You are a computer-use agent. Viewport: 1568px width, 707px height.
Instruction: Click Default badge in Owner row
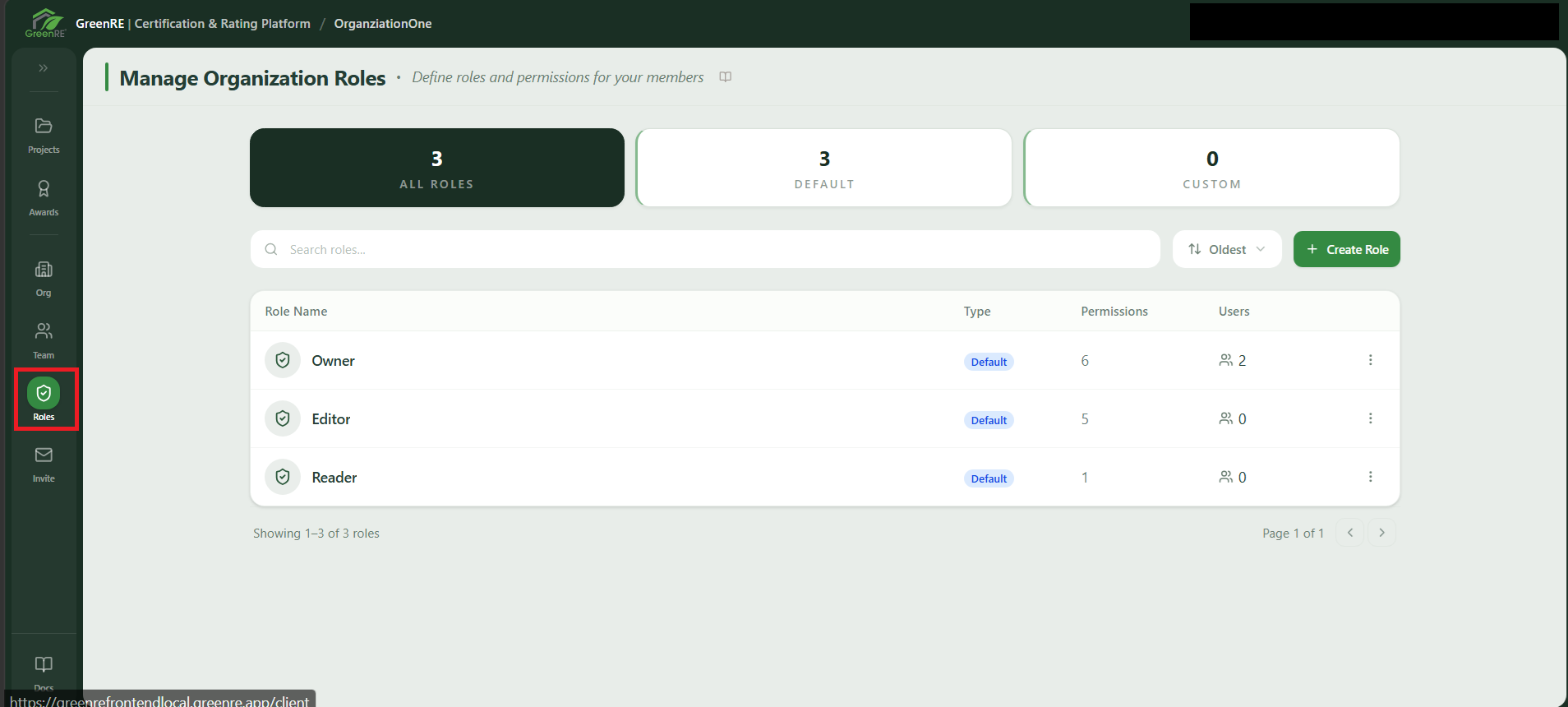(x=989, y=362)
